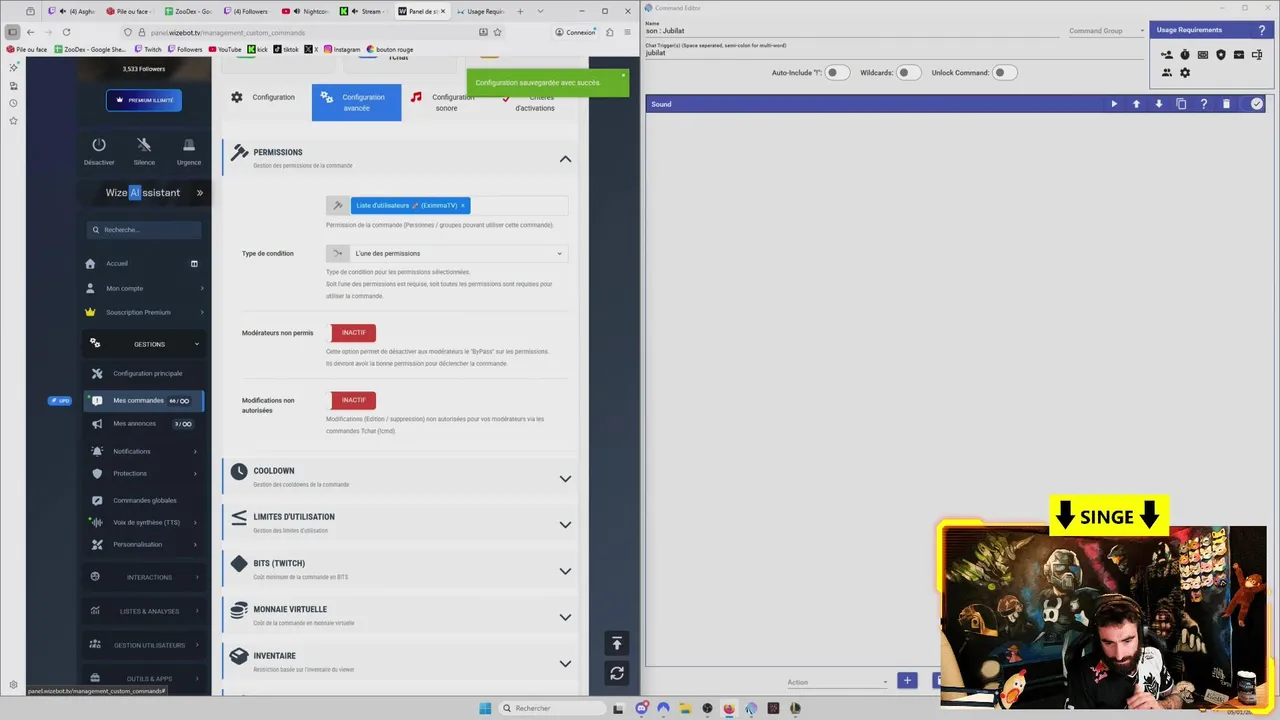Toggle the Auto-Include '!' switch

pos(837,72)
